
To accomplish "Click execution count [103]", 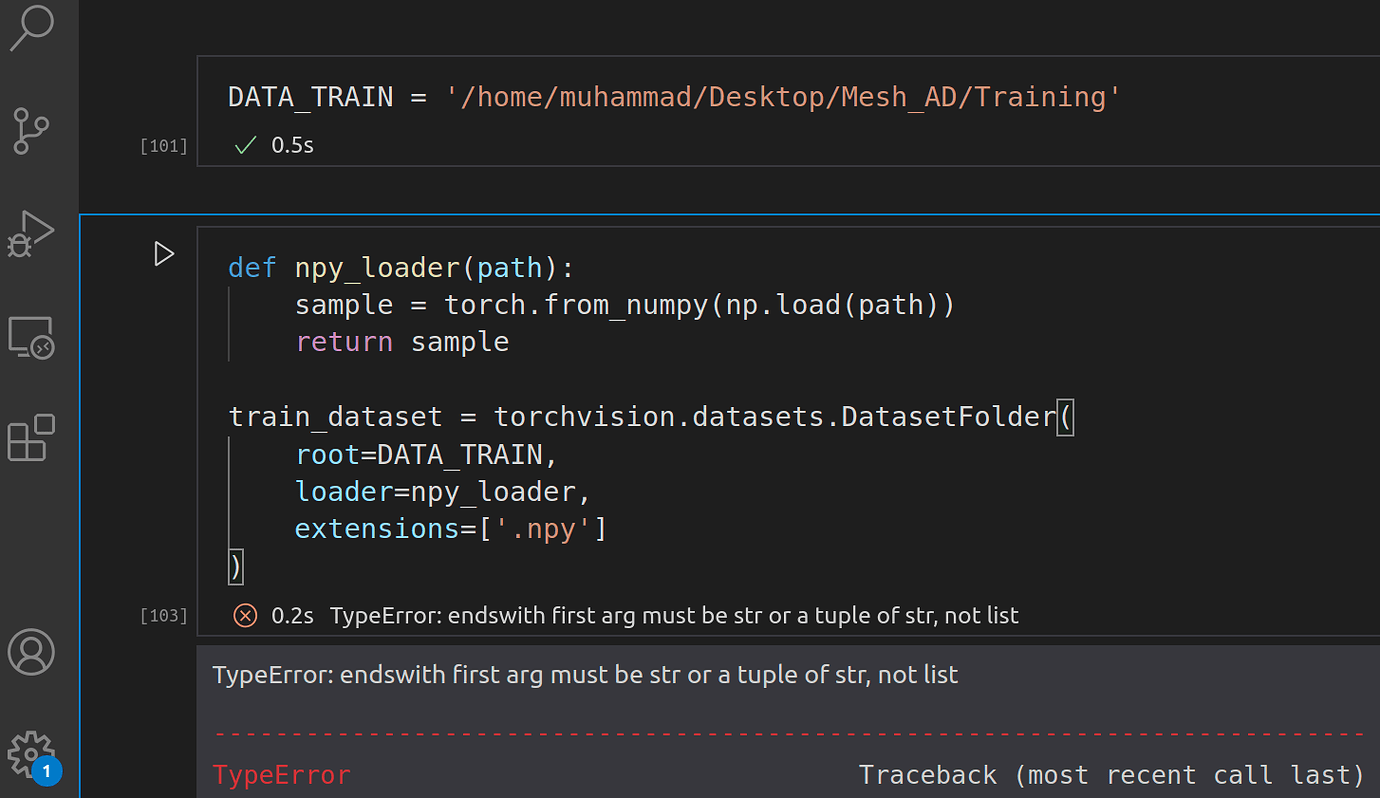I will 163,615.
